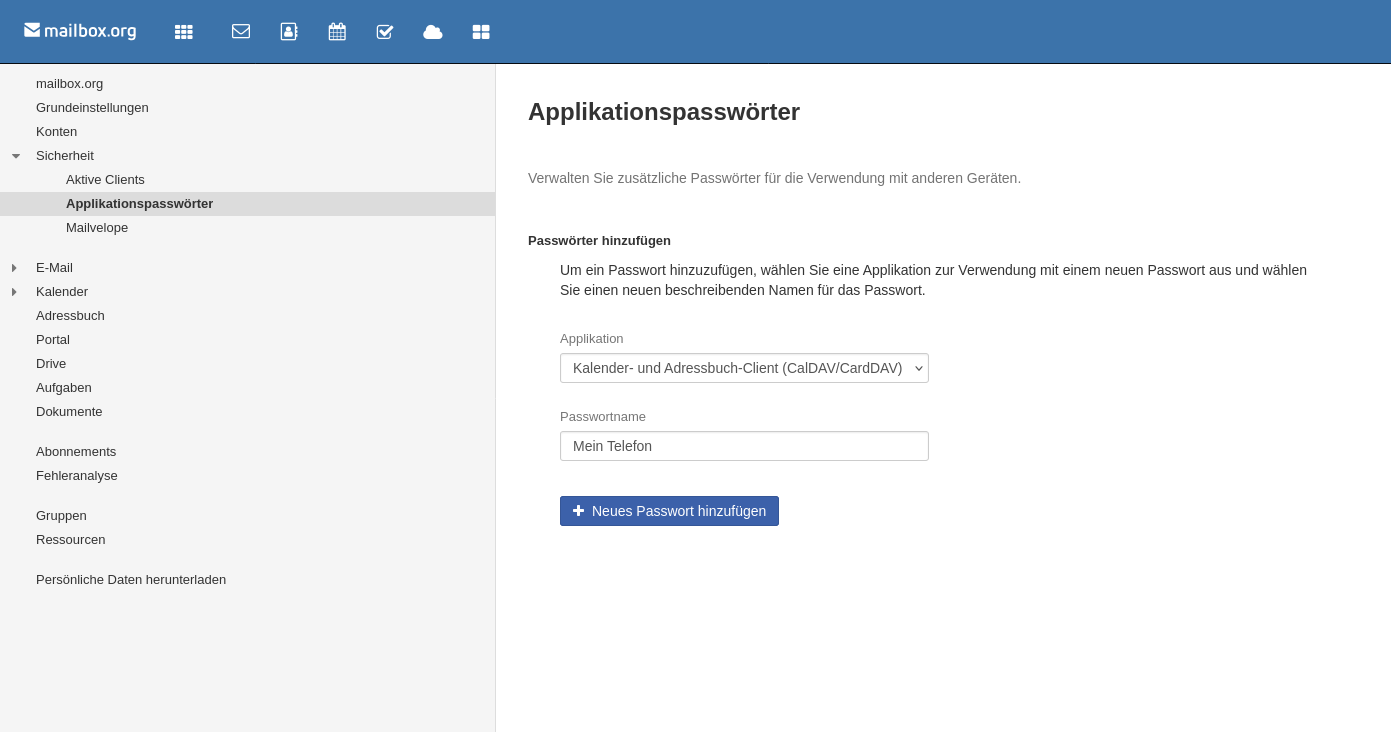1391x732 pixels.
Task: Open Konten settings
Action: point(56,132)
